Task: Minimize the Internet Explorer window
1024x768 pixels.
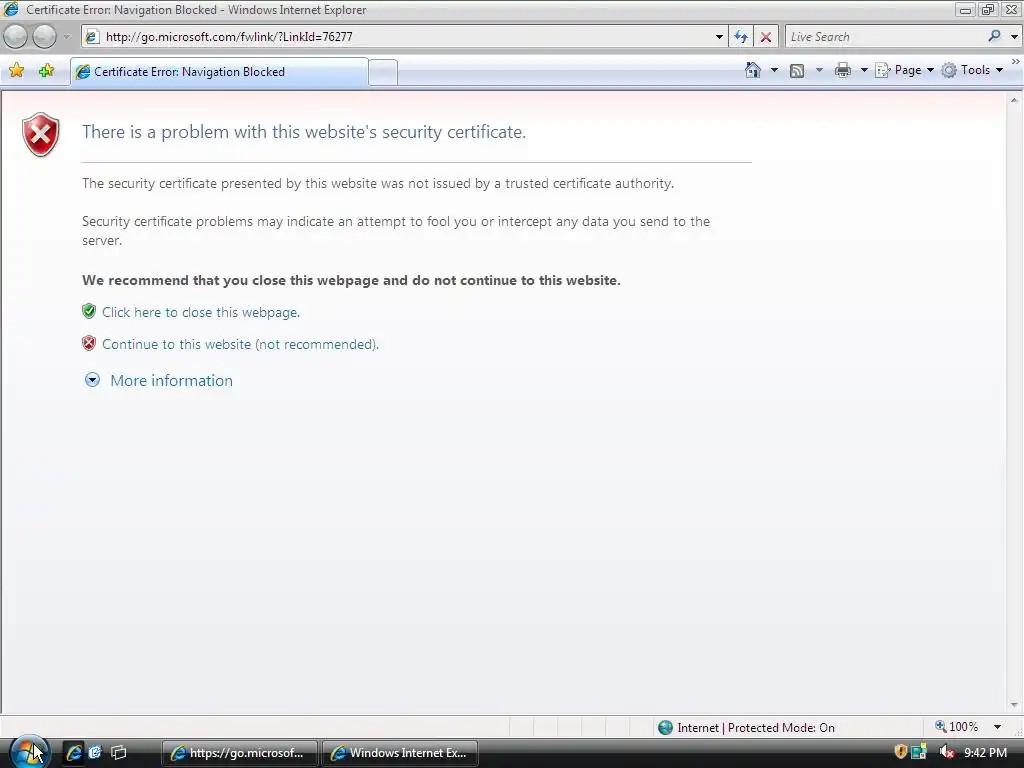Action: (x=966, y=10)
